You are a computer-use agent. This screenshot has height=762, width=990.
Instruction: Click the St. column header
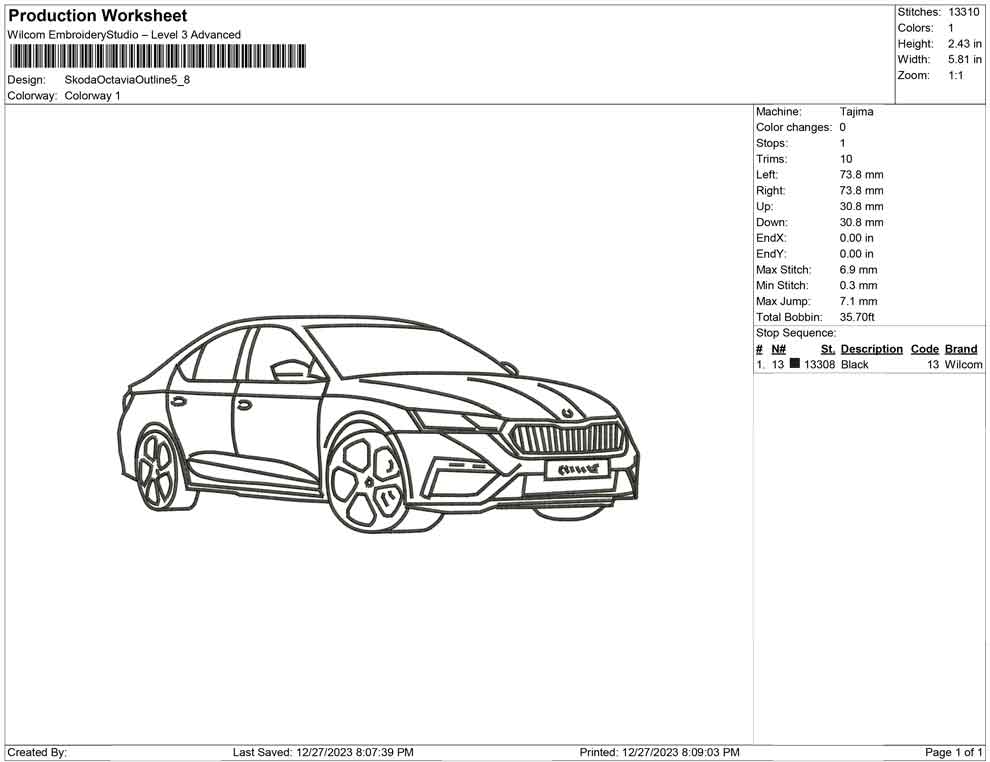point(828,348)
